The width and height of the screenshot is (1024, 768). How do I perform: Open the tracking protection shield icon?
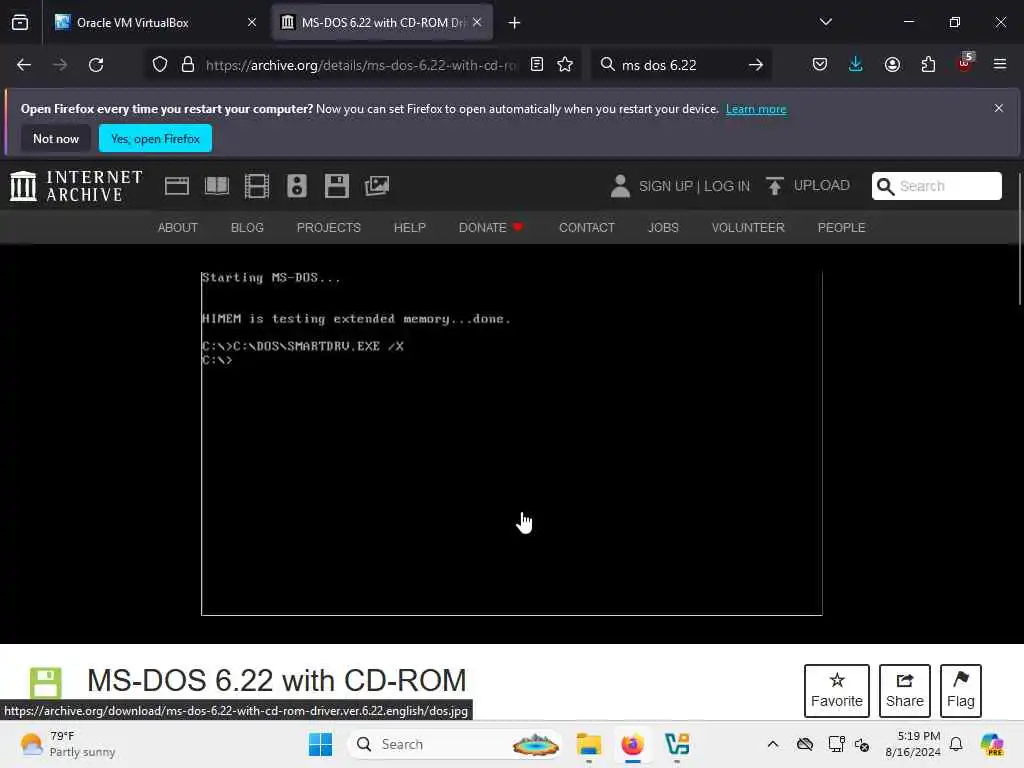pos(160,65)
